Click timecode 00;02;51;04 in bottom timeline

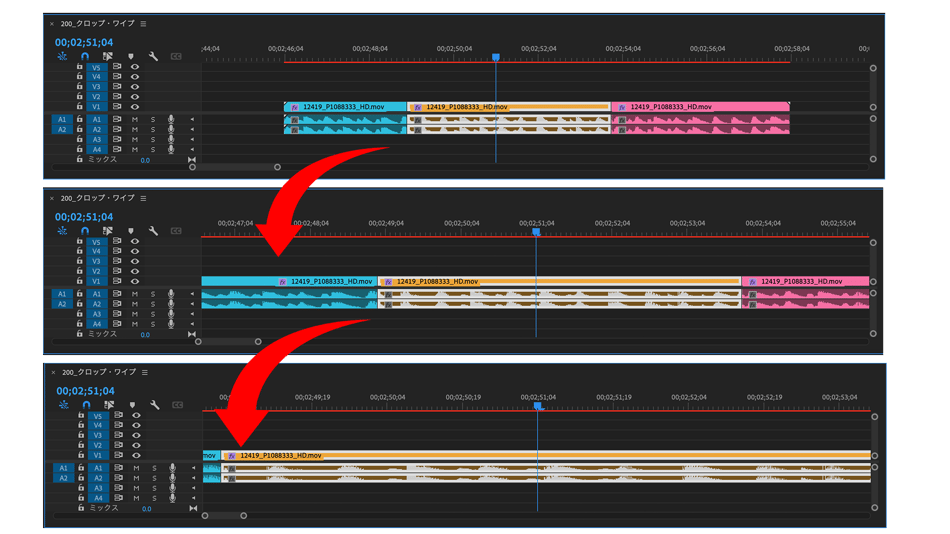tap(85, 391)
